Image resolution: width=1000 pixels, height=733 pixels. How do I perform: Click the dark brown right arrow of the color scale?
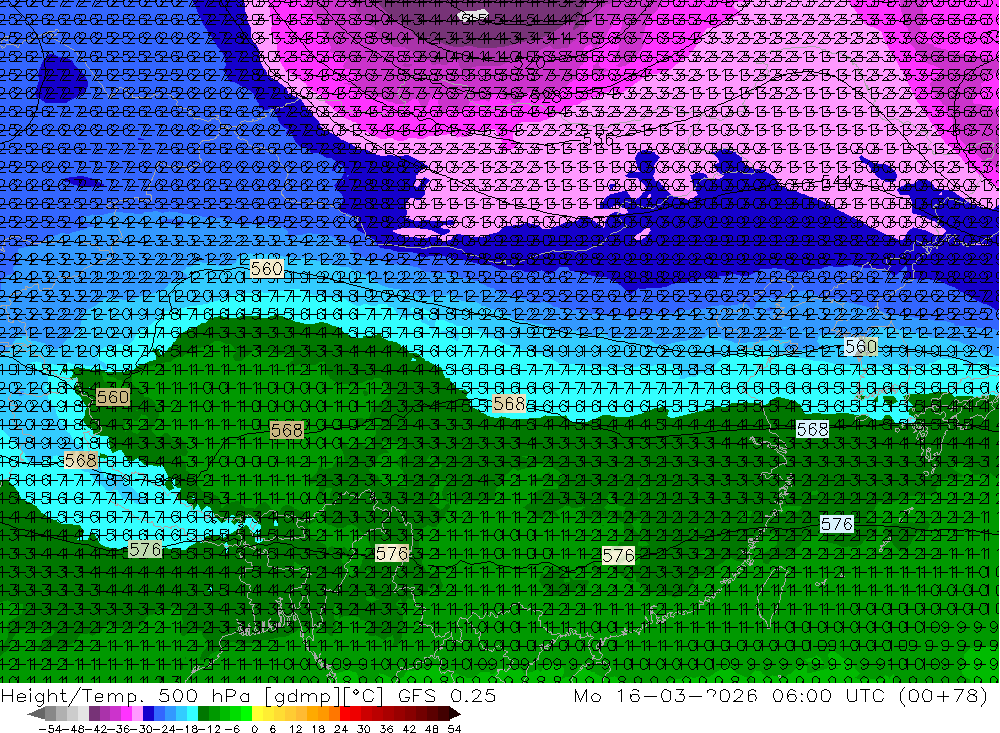click(x=455, y=713)
